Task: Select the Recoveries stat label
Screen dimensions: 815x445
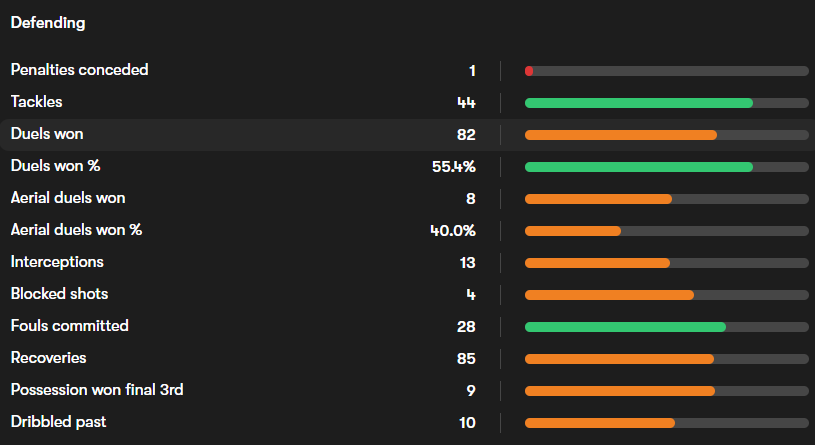Action: click(x=48, y=358)
